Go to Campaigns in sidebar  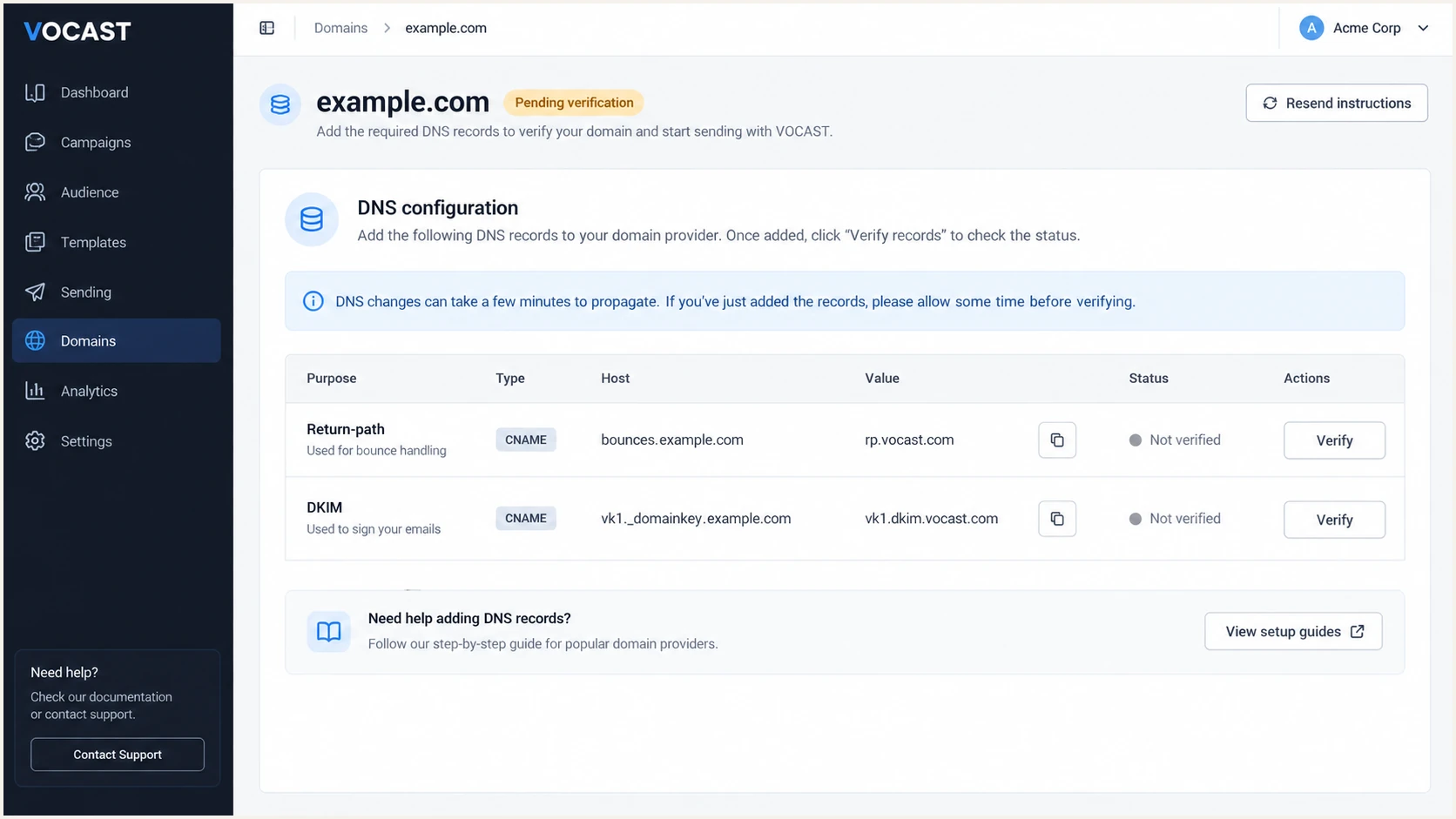[116, 142]
